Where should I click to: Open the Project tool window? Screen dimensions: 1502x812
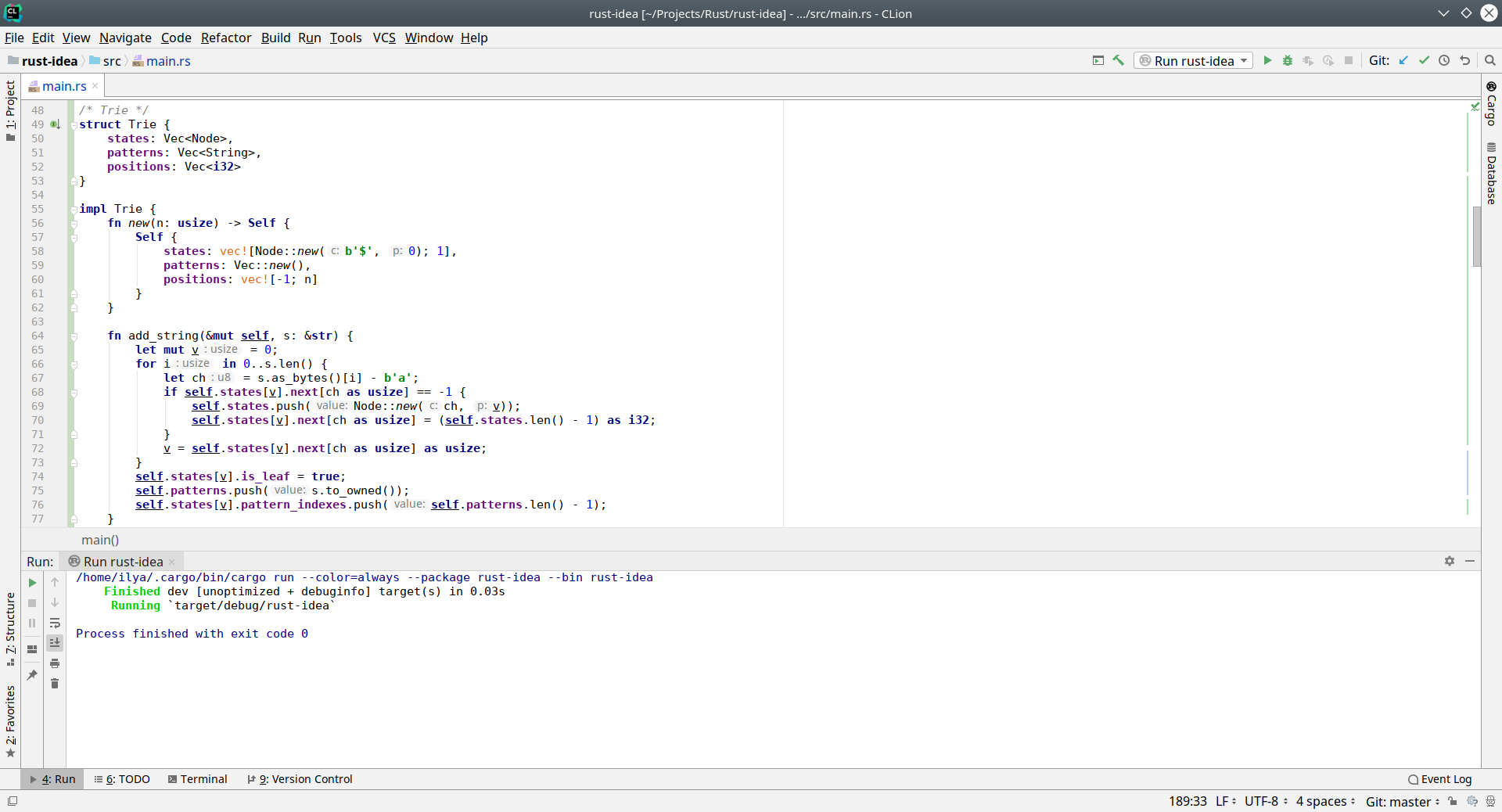[10, 110]
